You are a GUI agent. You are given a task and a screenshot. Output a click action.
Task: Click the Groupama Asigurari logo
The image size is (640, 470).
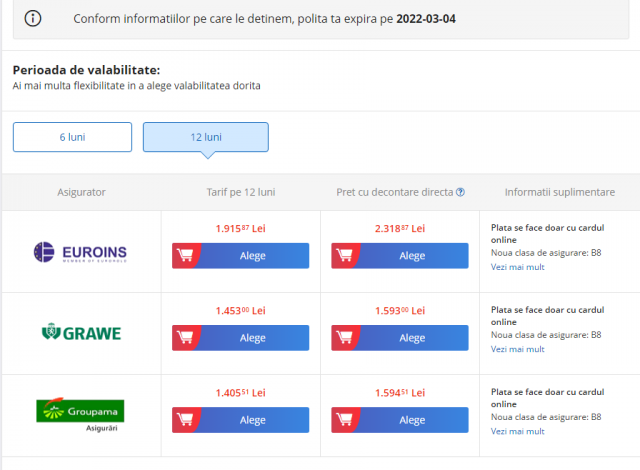tap(80, 413)
